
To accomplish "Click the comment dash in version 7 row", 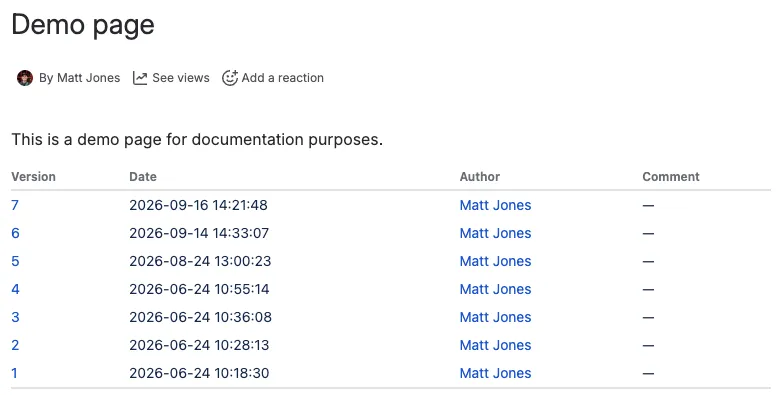I will pos(648,205).
